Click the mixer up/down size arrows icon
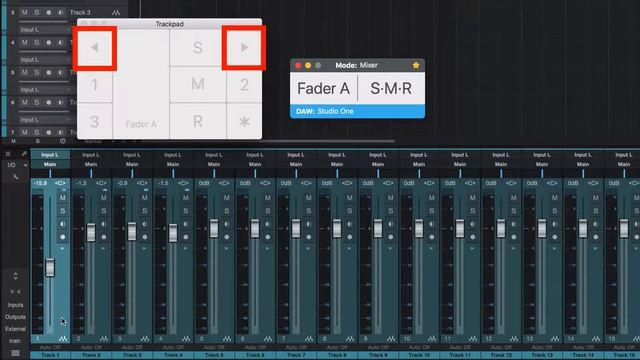Viewport: 640px width, 360px height. tap(15, 276)
